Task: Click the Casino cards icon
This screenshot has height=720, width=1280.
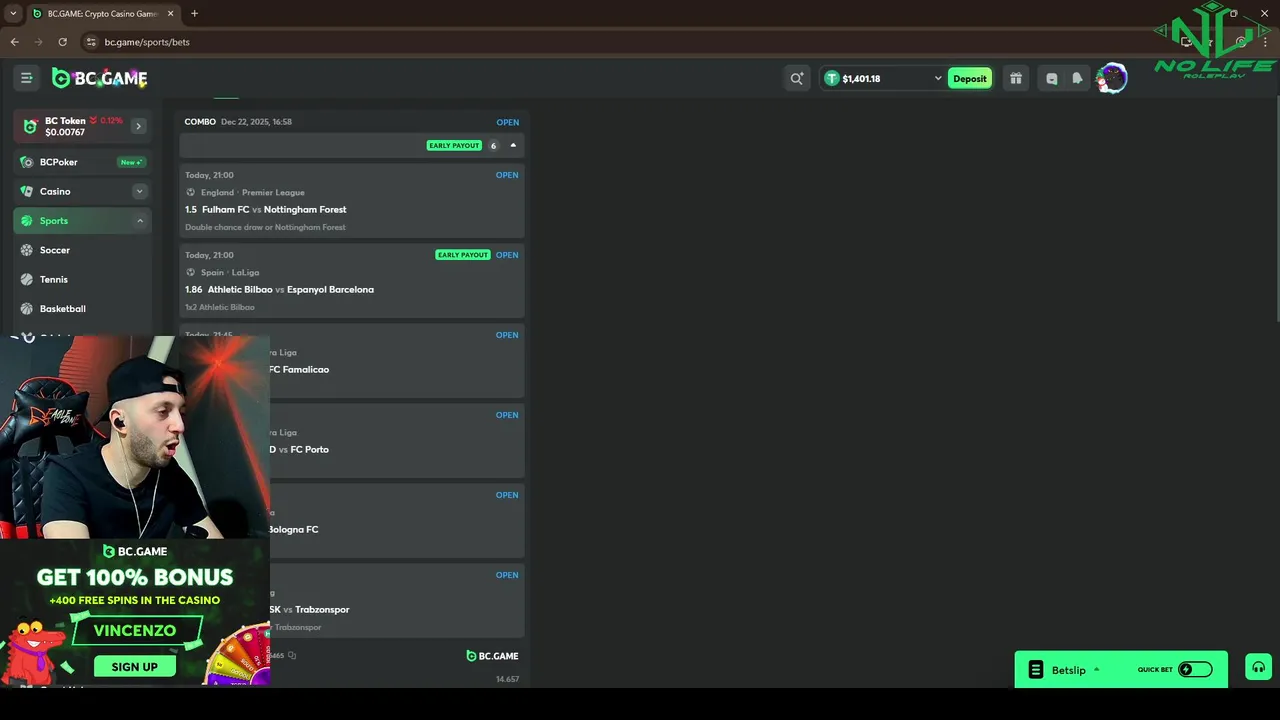Action: pos(27,191)
